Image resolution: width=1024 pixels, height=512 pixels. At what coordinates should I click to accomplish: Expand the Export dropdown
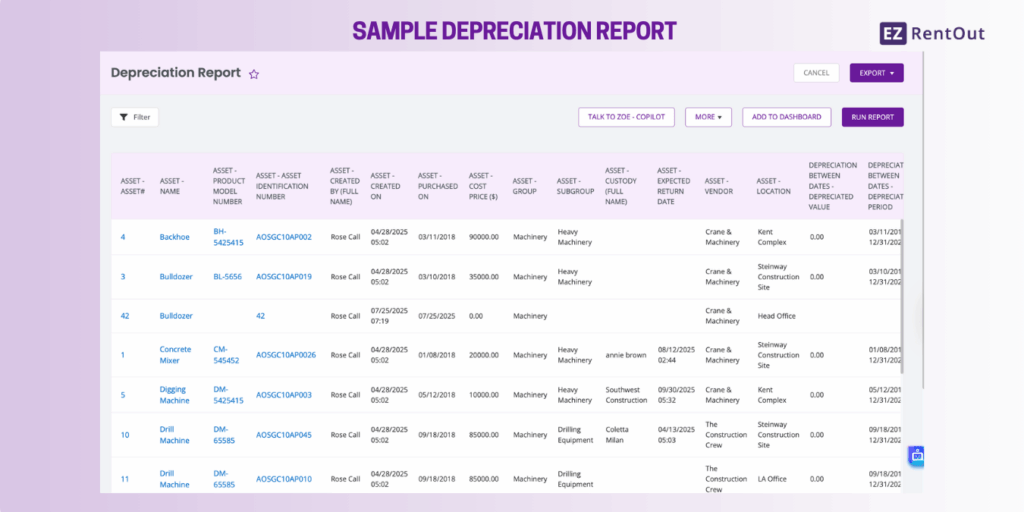pyautogui.click(x=876, y=73)
